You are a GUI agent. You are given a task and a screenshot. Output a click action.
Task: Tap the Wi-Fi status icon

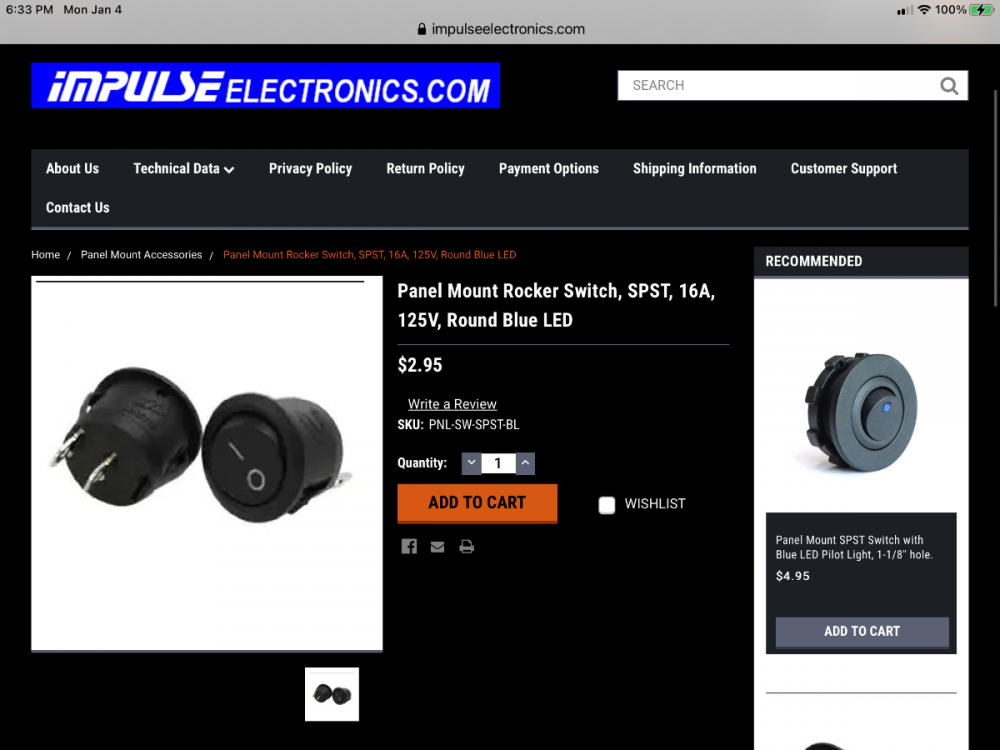(923, 10)
